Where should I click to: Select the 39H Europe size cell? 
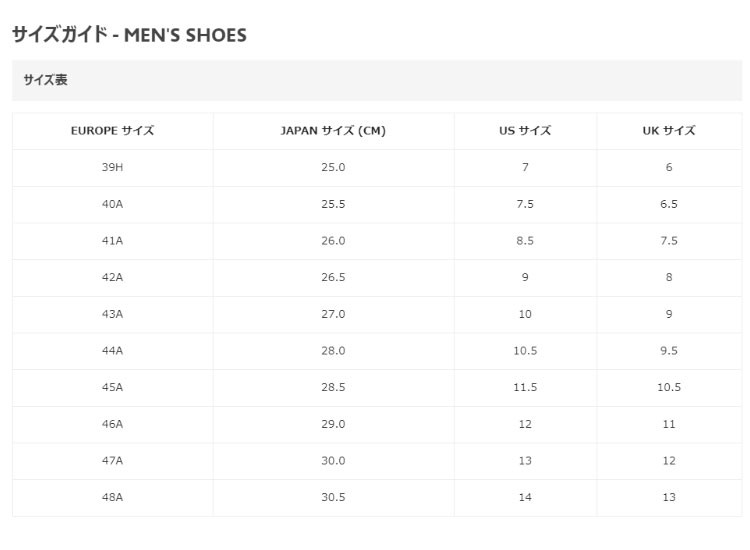point(112,167)
